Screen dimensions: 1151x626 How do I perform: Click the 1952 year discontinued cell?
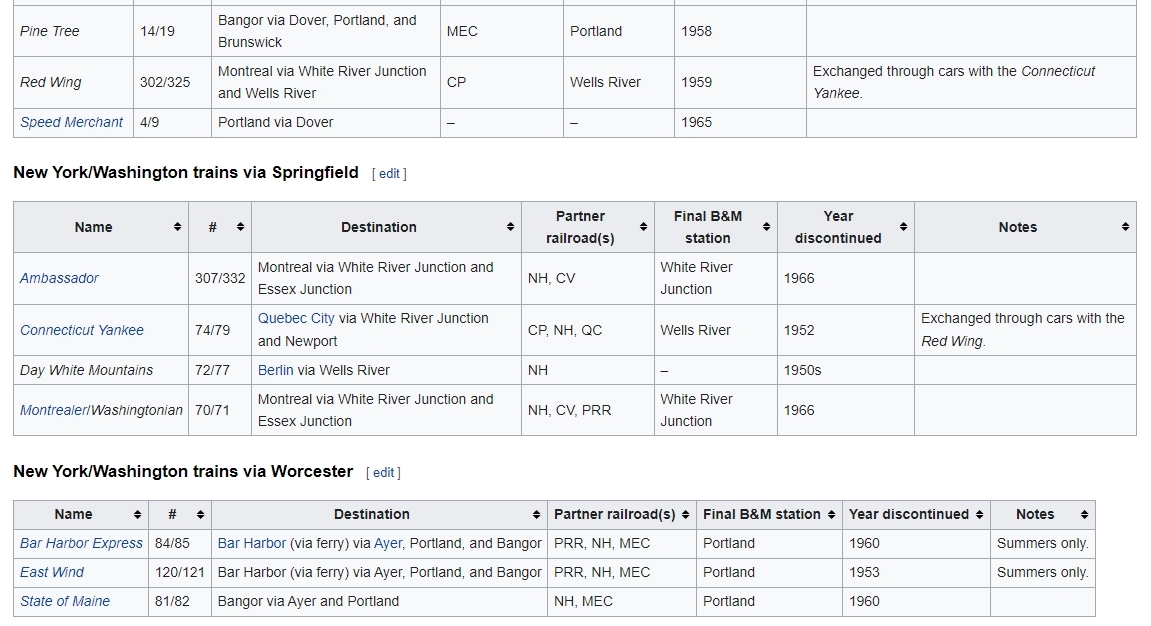click(846, 330)
